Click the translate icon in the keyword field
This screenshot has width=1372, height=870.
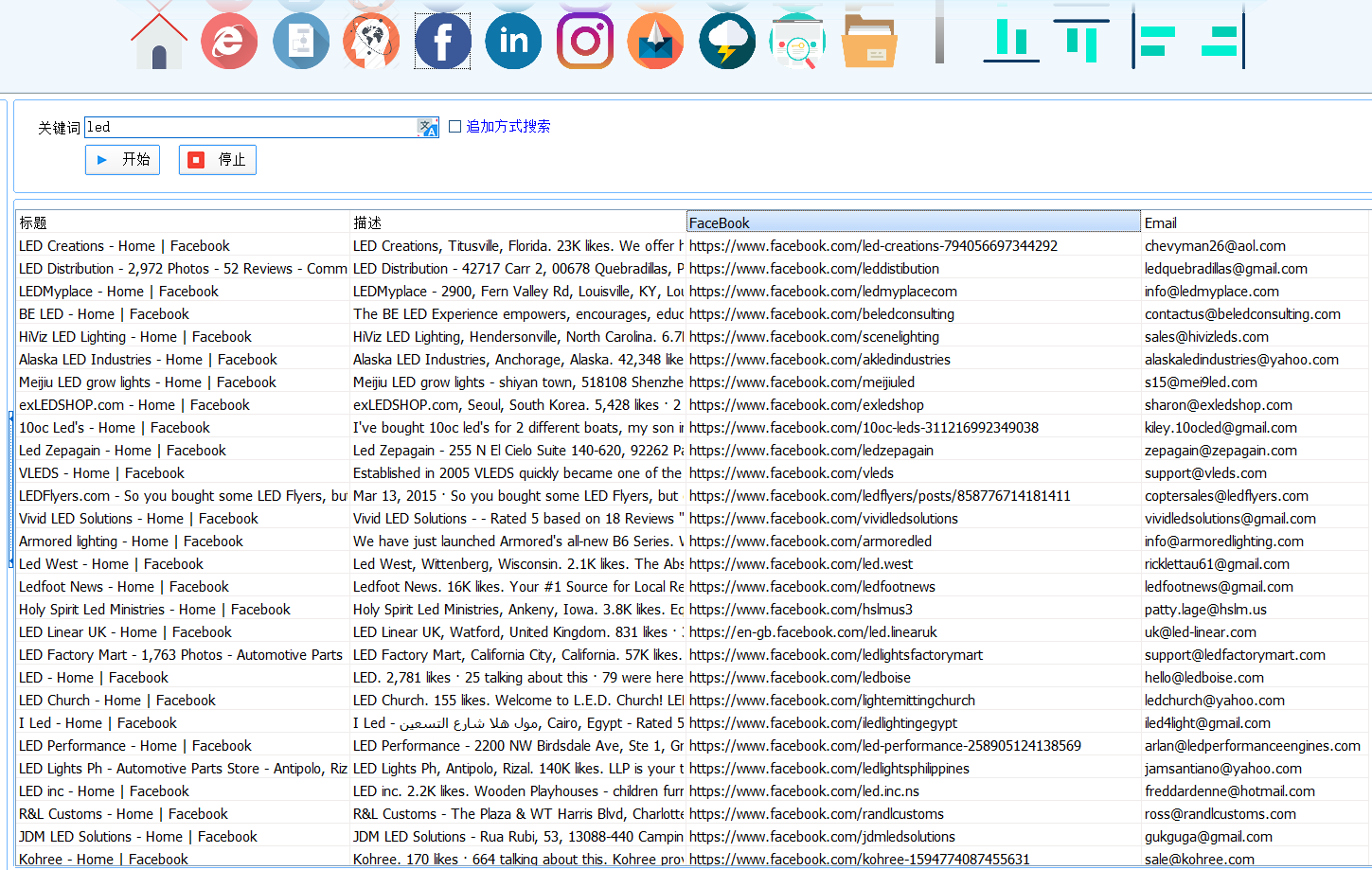[428, 128]
